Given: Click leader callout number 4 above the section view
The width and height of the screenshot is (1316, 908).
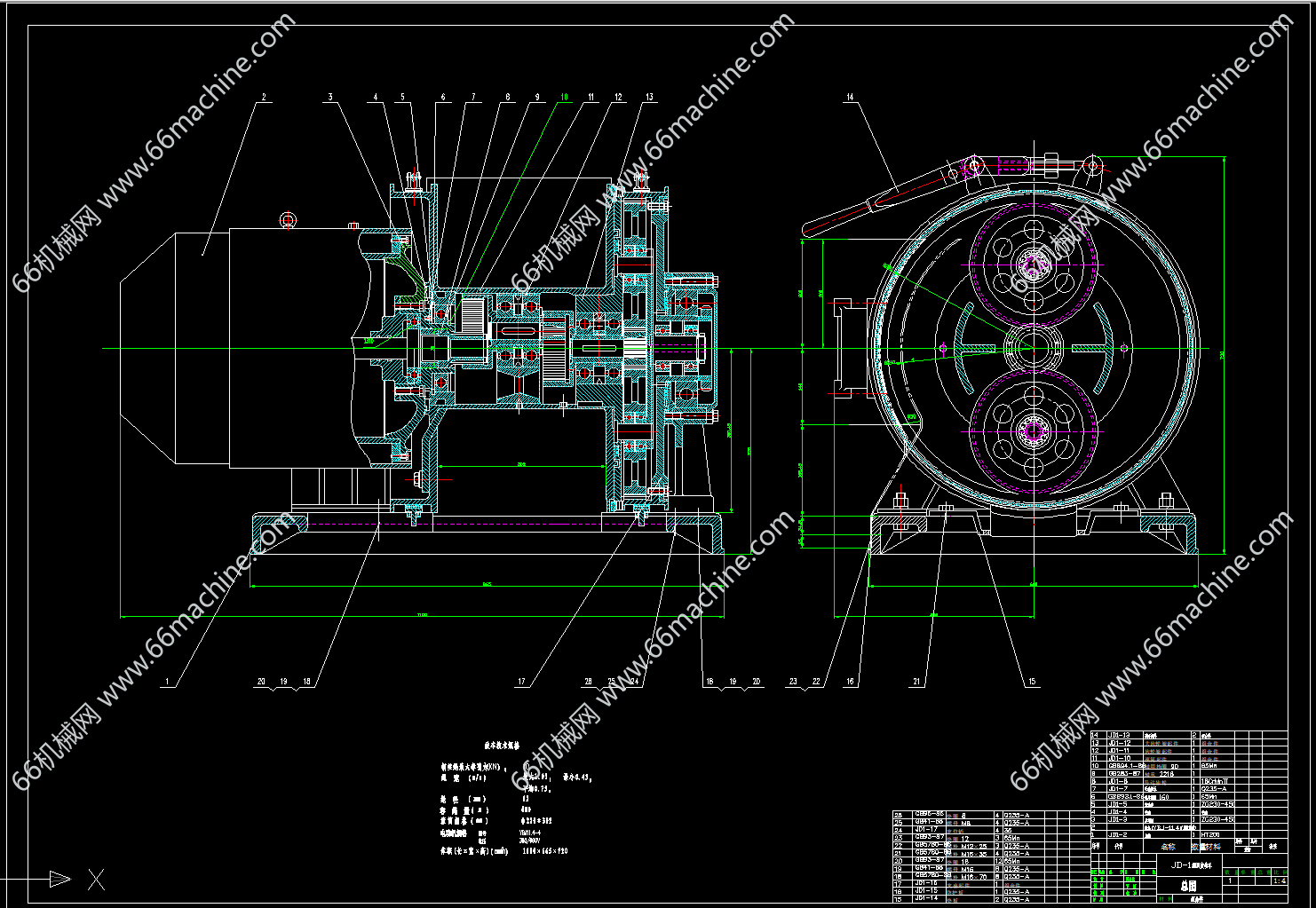Looking at the screenshot, I should coord(376,97).
